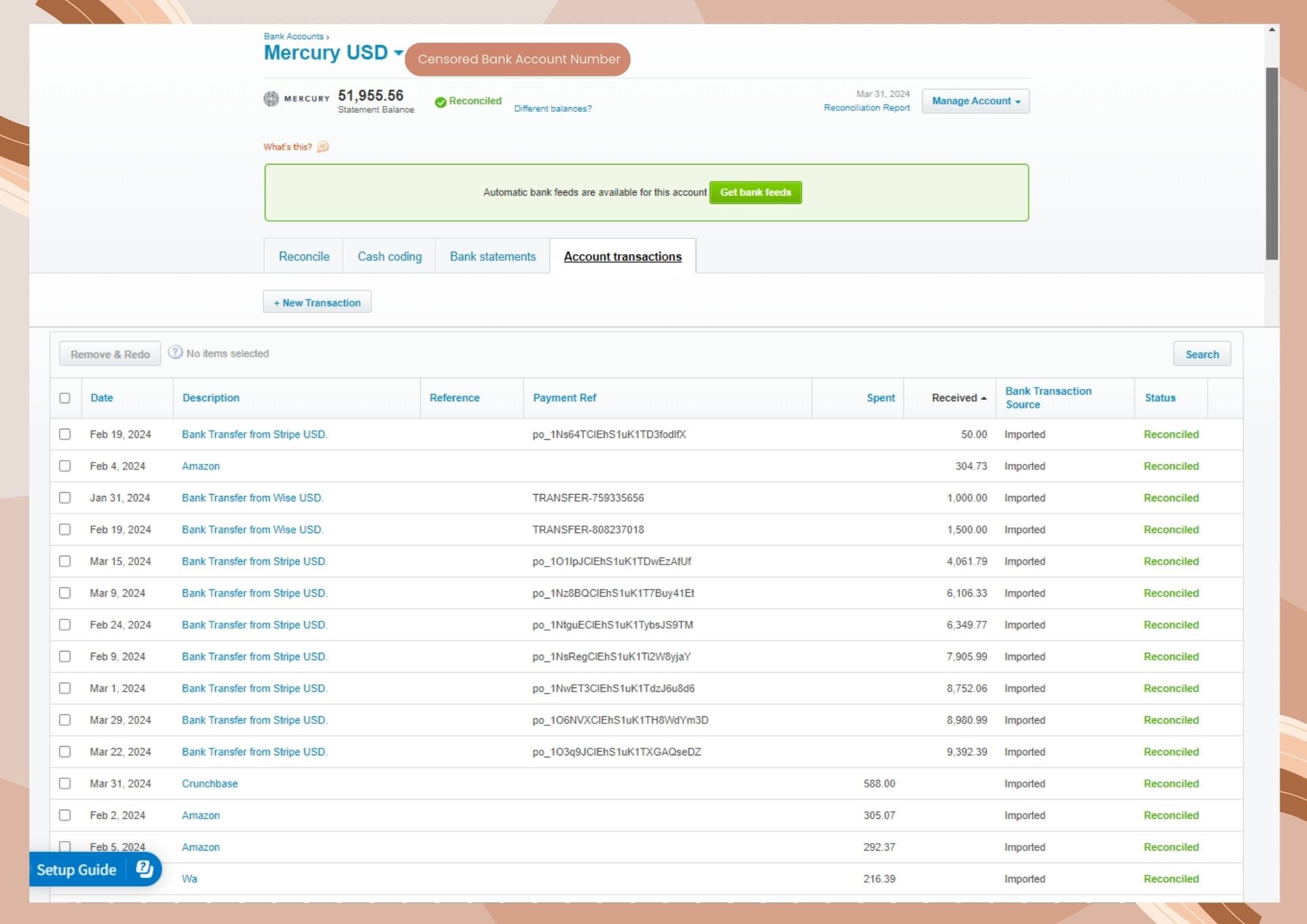
Task: Go to the Bank statements tab
Action: 493,257
